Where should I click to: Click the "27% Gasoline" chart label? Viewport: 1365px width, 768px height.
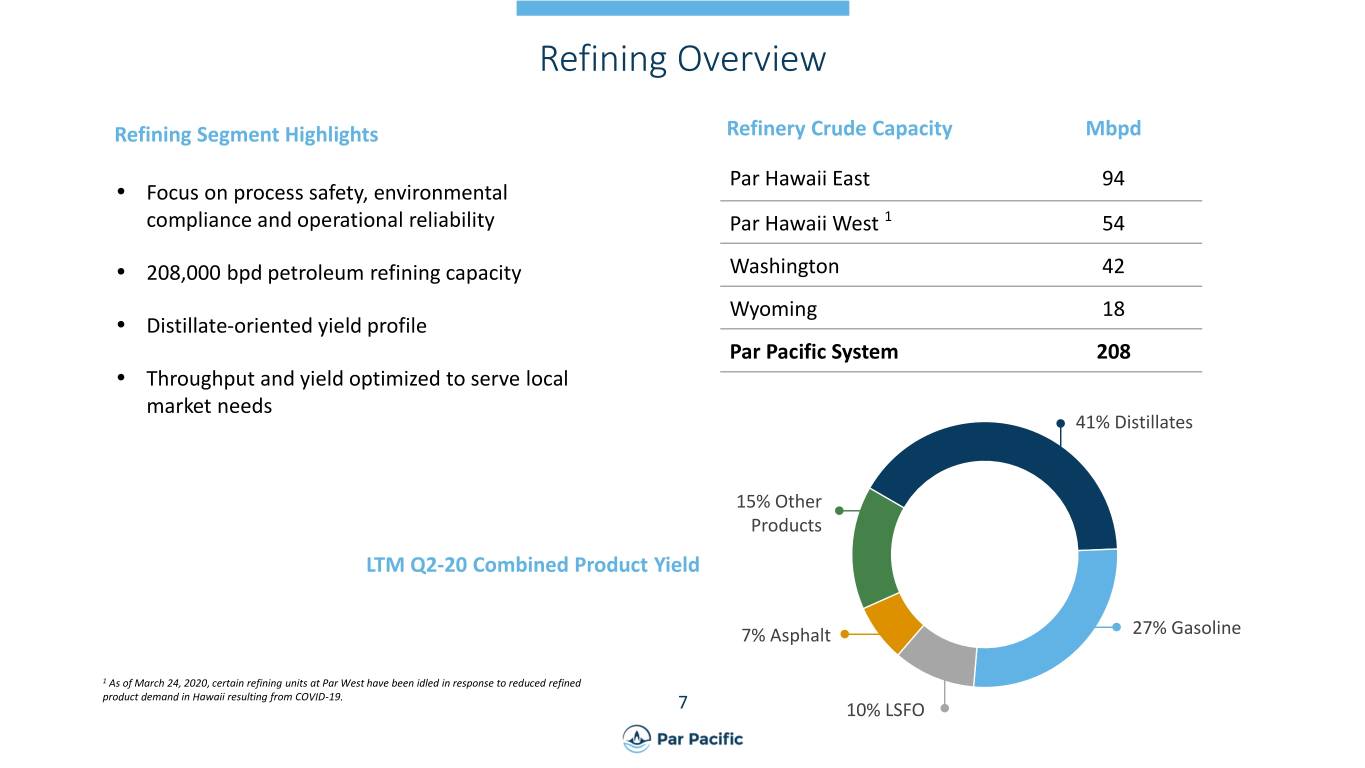pyautogui.click(x=1186, y=628)
